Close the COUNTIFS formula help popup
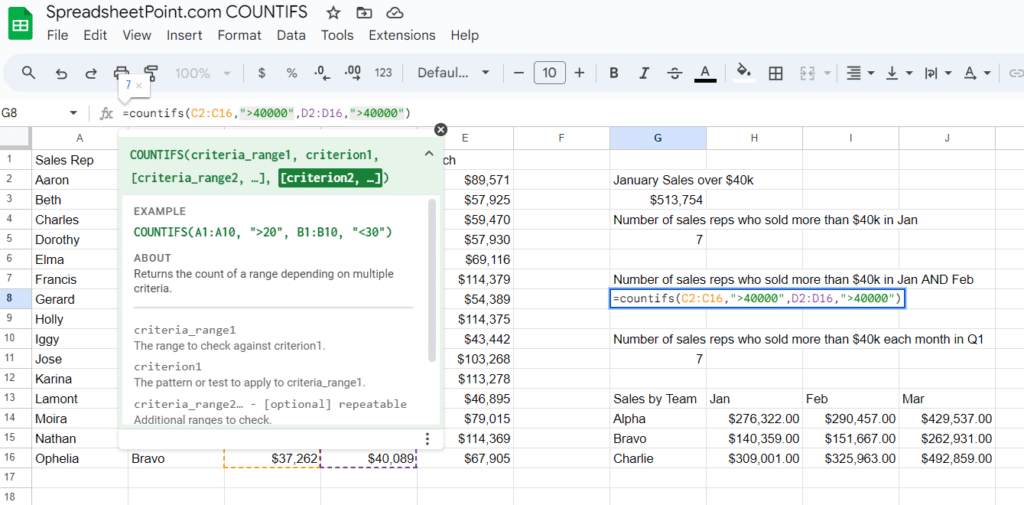 tap(440, 130)
